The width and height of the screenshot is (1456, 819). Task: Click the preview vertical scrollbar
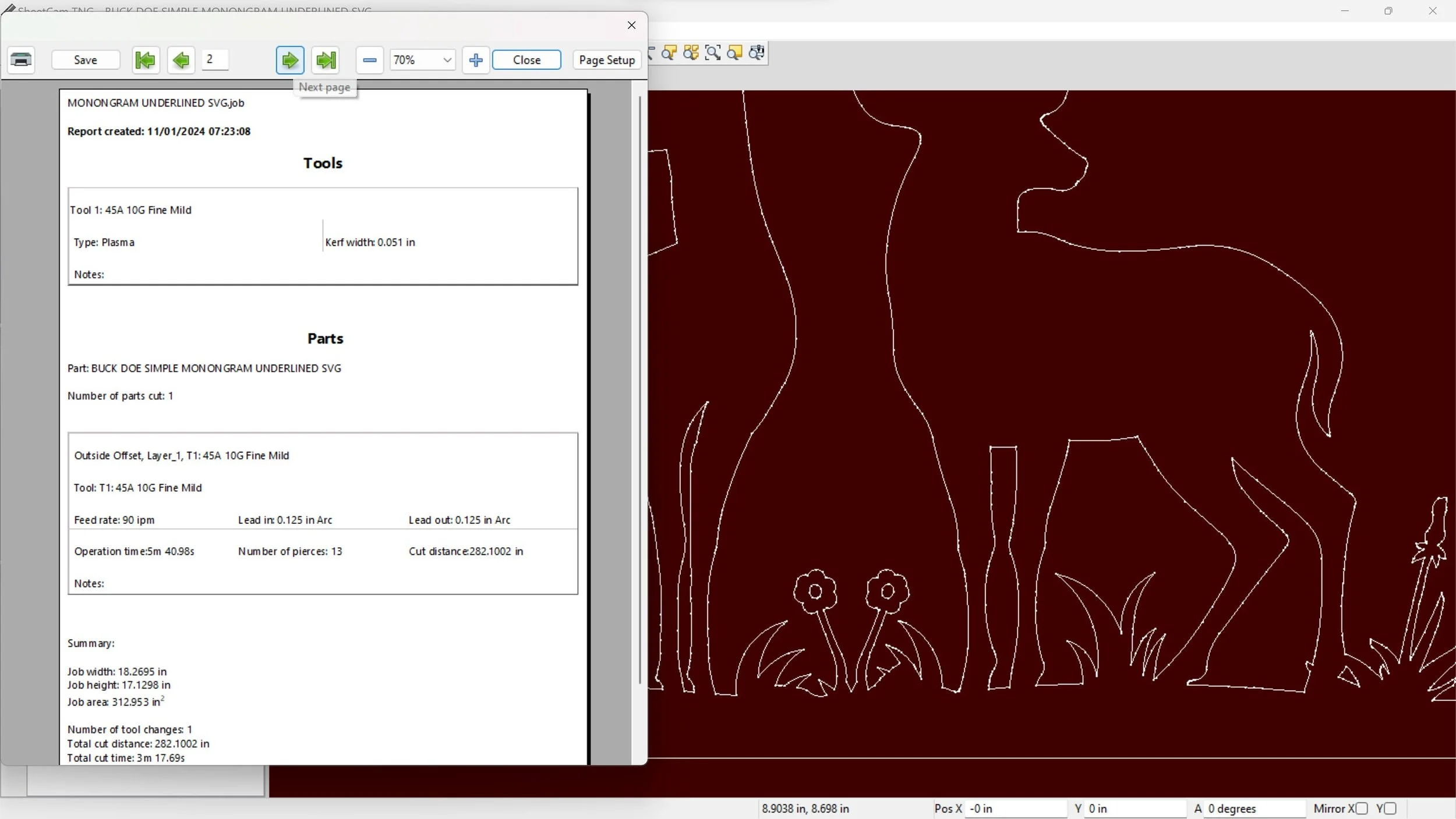pos(639,390)
